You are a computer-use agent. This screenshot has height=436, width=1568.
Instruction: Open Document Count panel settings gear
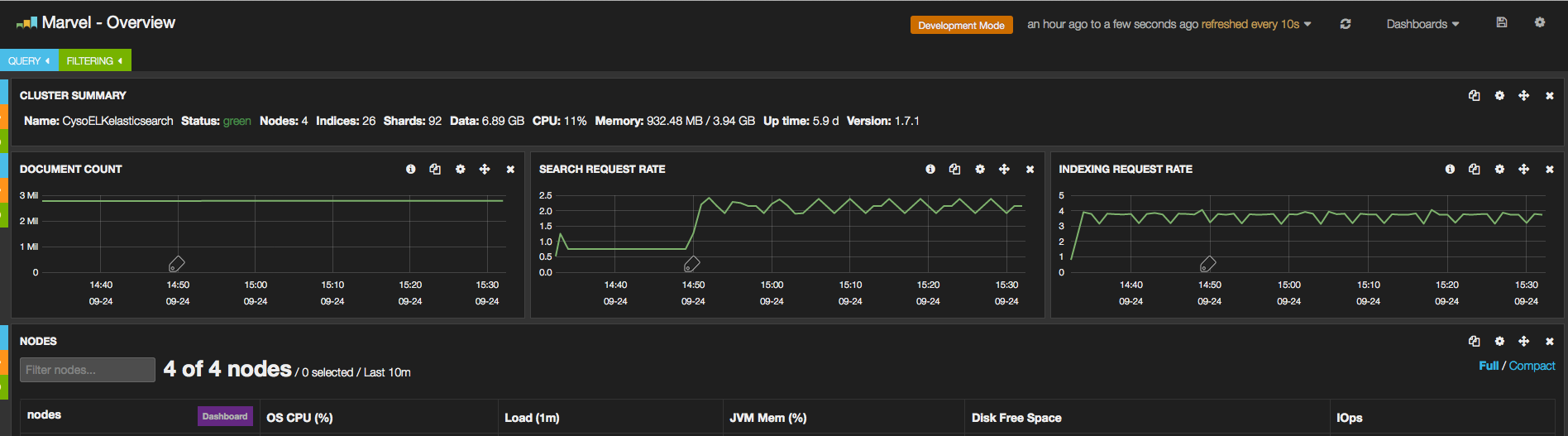click(461, 169)
